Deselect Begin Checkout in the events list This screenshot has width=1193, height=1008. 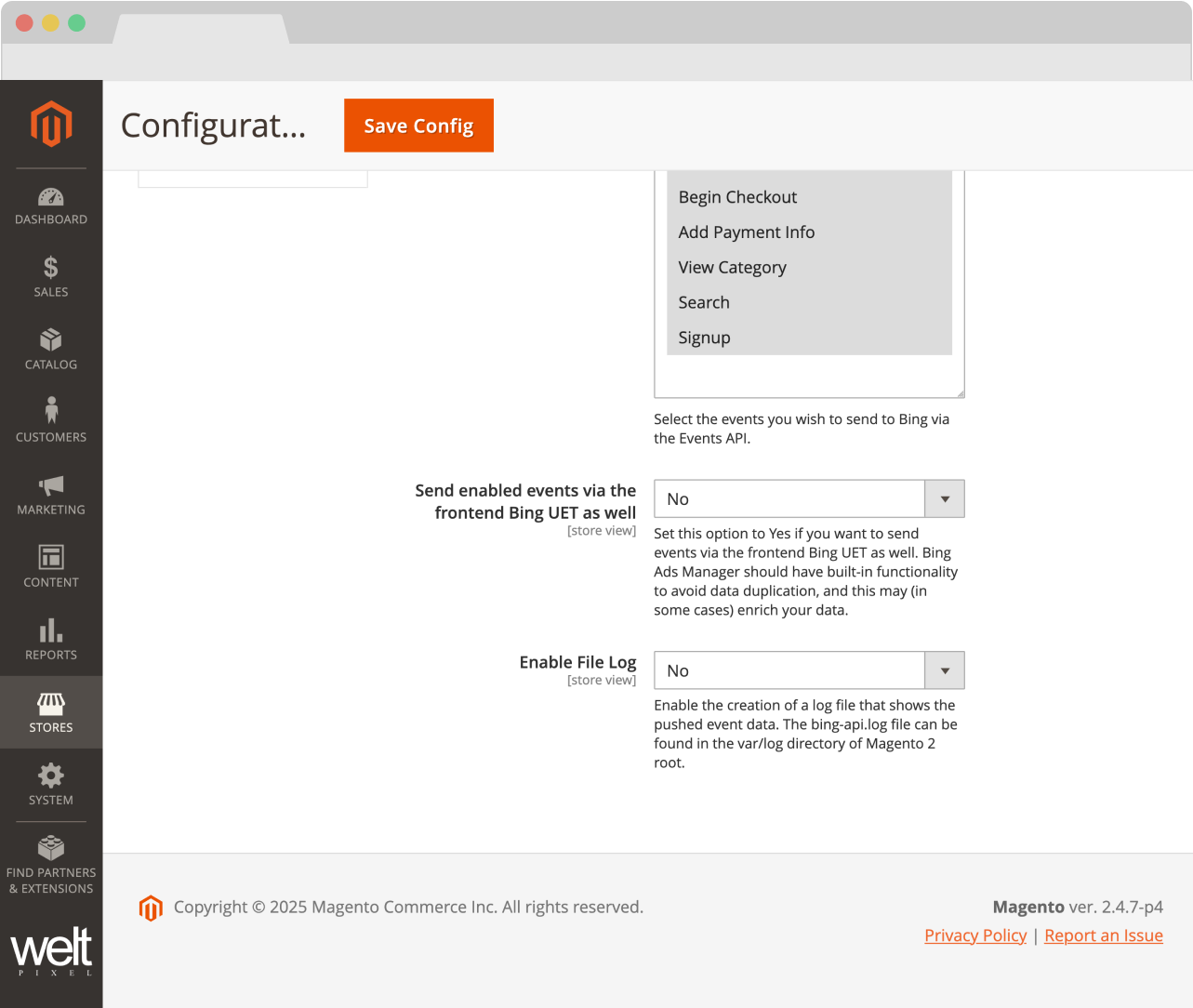tap(737, 196)
